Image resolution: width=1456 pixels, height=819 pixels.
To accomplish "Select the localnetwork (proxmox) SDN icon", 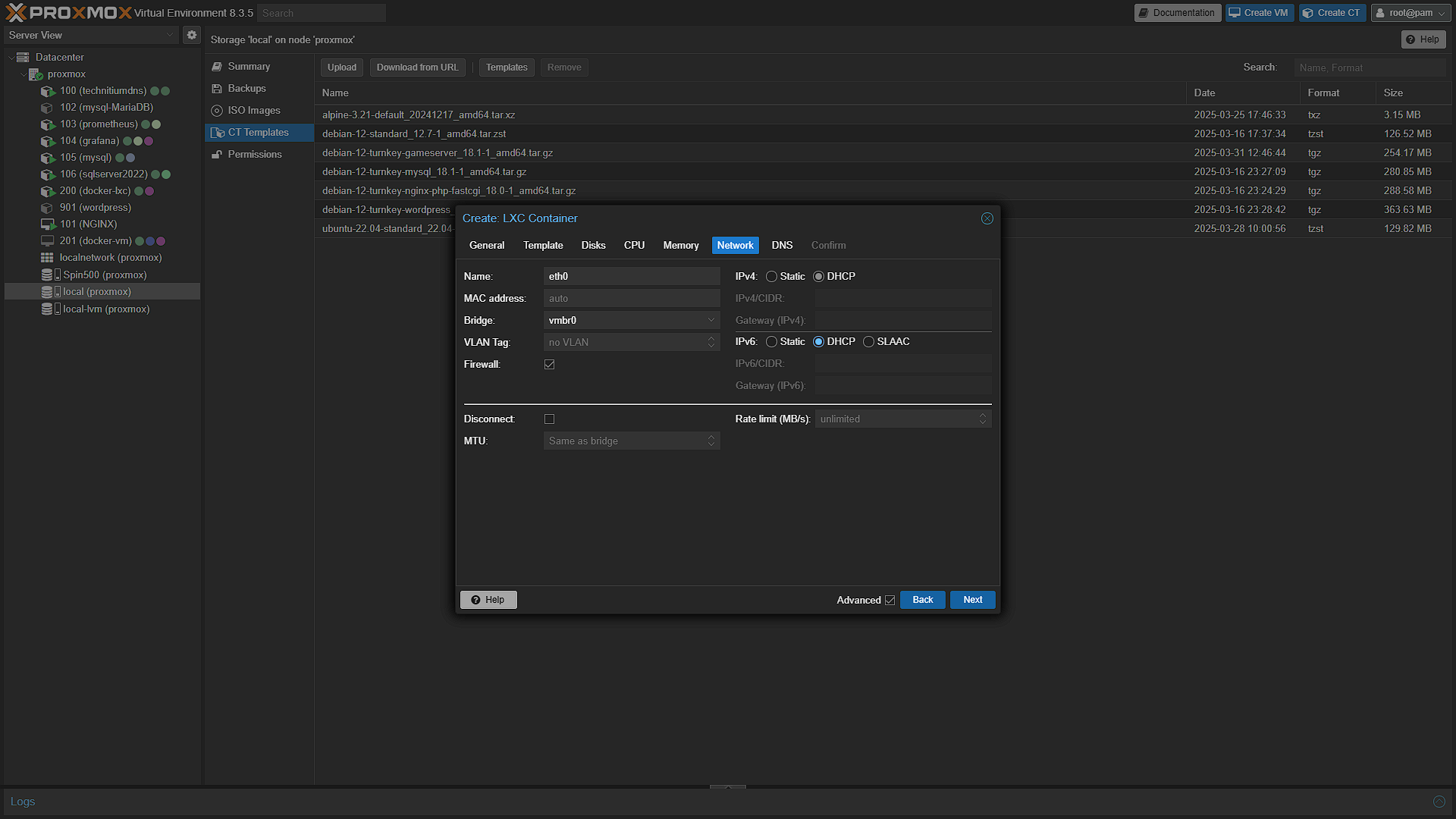I will (47, 258).
